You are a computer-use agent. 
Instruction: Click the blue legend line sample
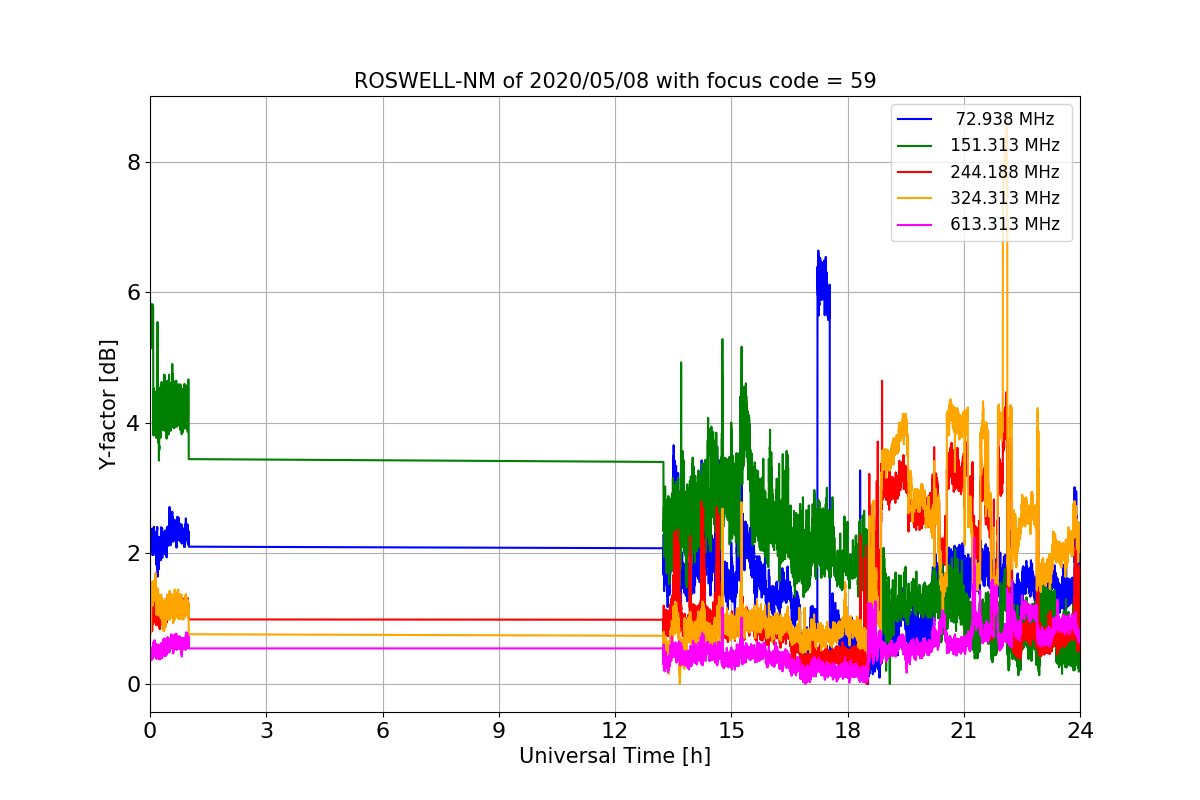[915, 120]
